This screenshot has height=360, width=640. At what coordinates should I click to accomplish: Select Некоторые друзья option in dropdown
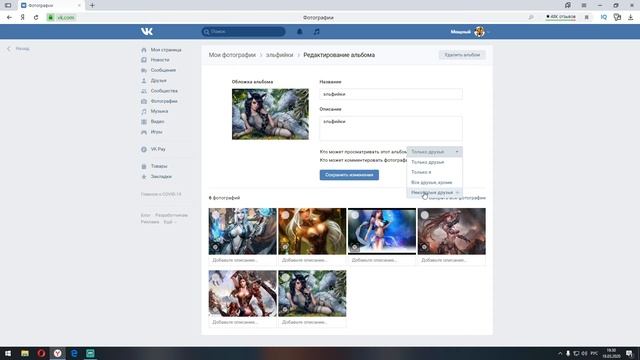point(434,192)
